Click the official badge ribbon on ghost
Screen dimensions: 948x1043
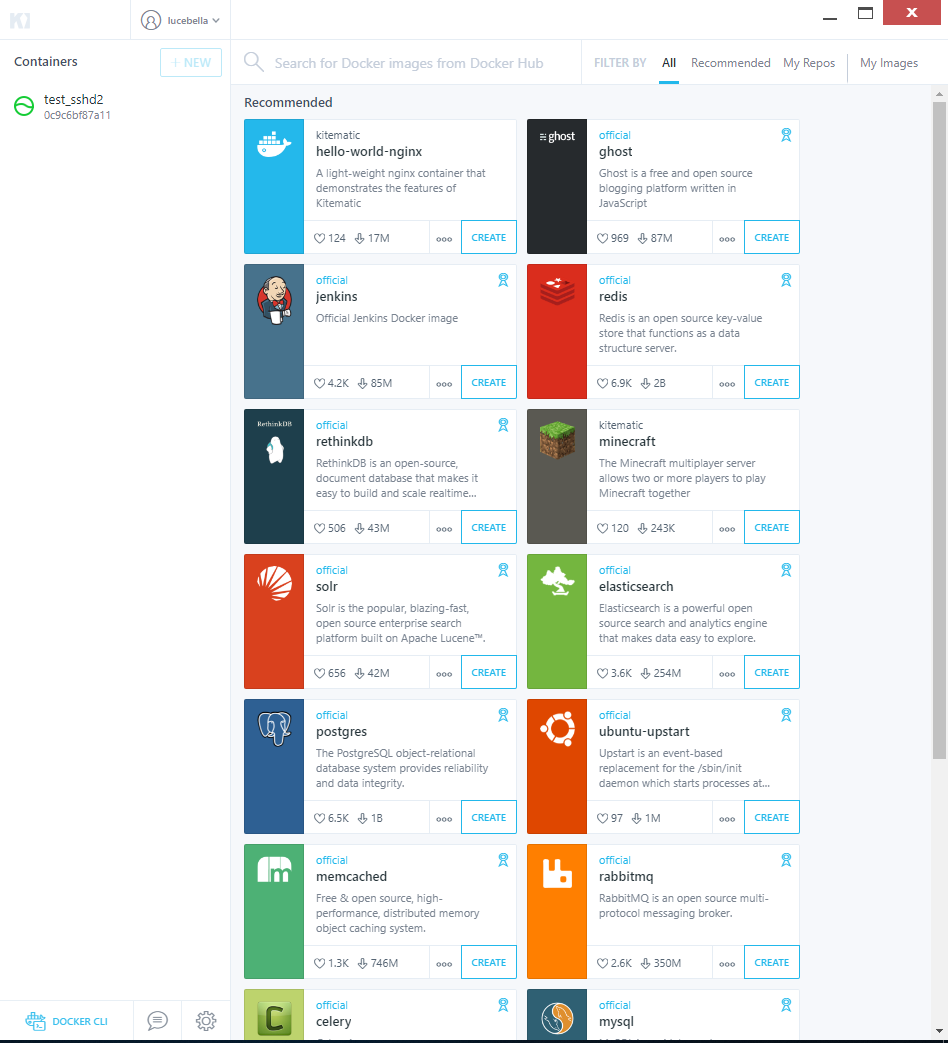coord(786,135)
